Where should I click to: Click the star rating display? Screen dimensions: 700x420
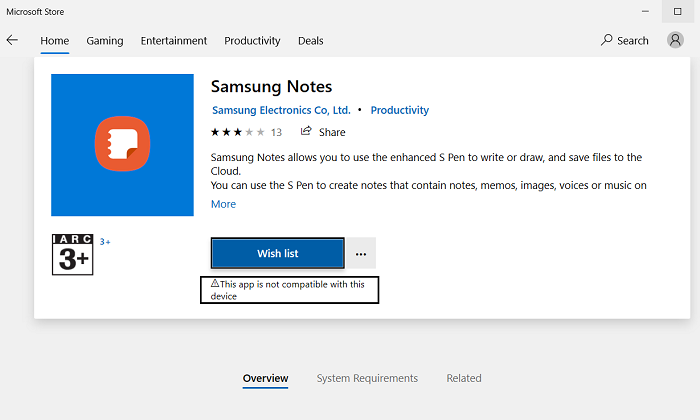point(237,132)
